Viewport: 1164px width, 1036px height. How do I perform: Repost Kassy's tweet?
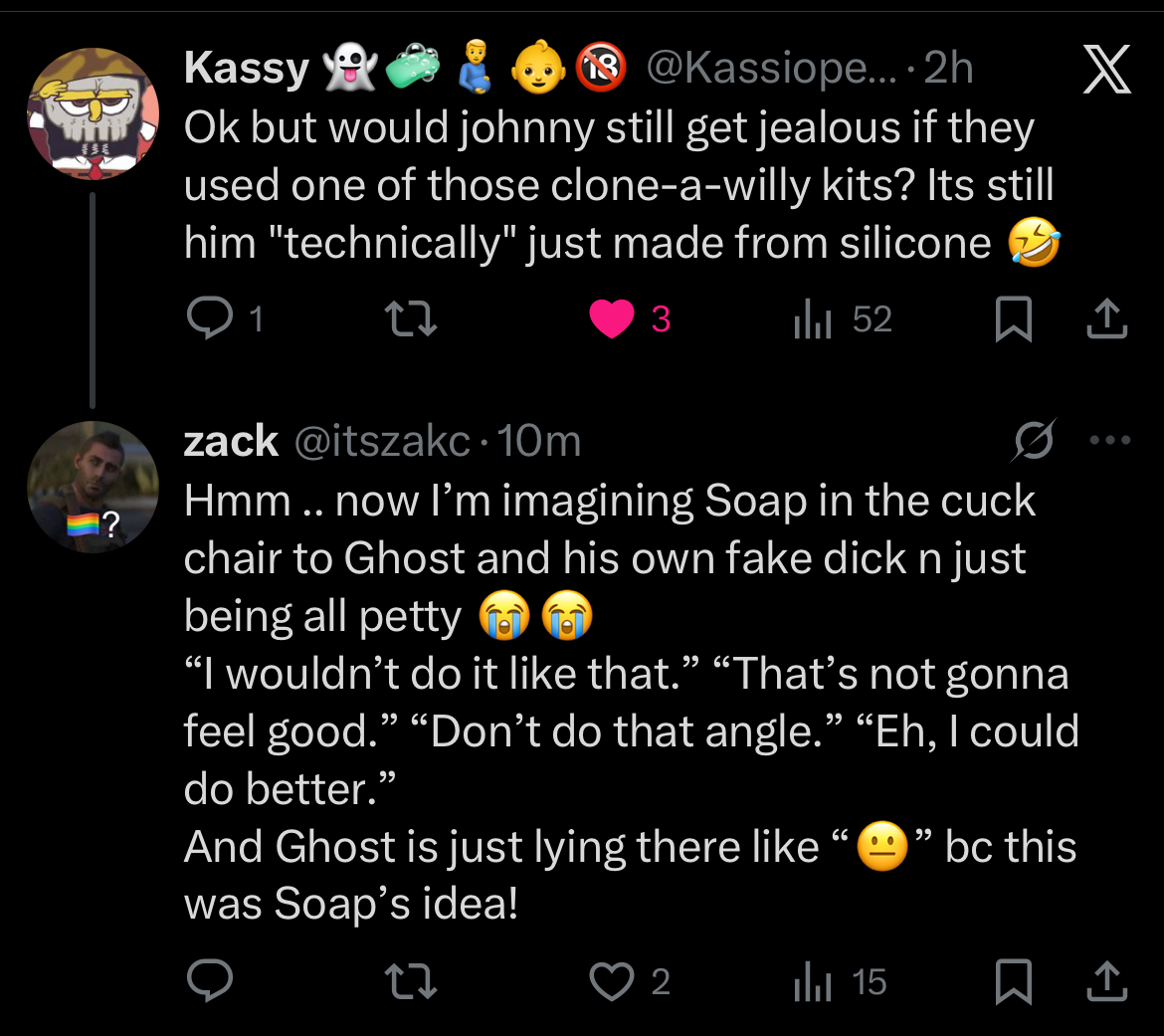click(410, 319)
